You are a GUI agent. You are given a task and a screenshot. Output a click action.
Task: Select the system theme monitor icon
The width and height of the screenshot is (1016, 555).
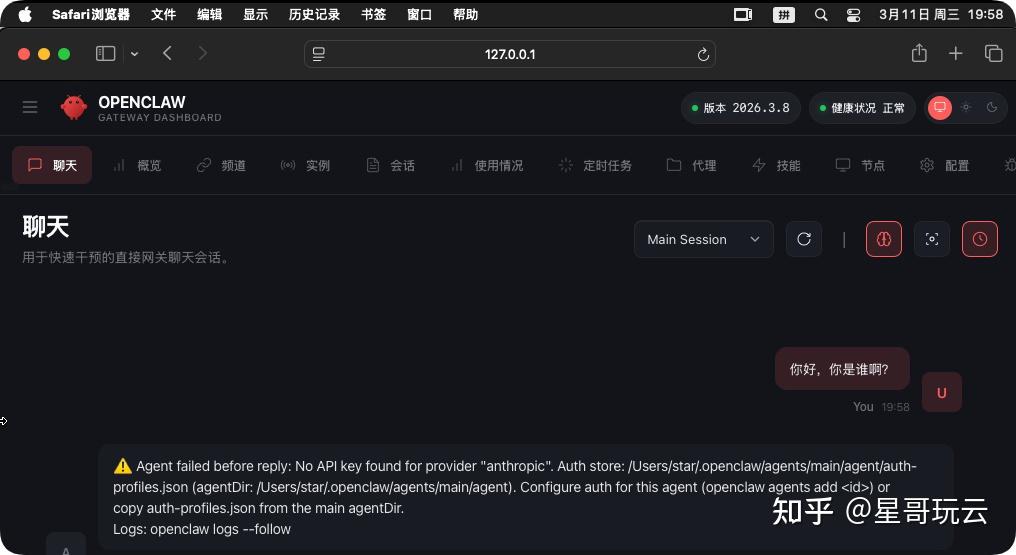(940, 108)
